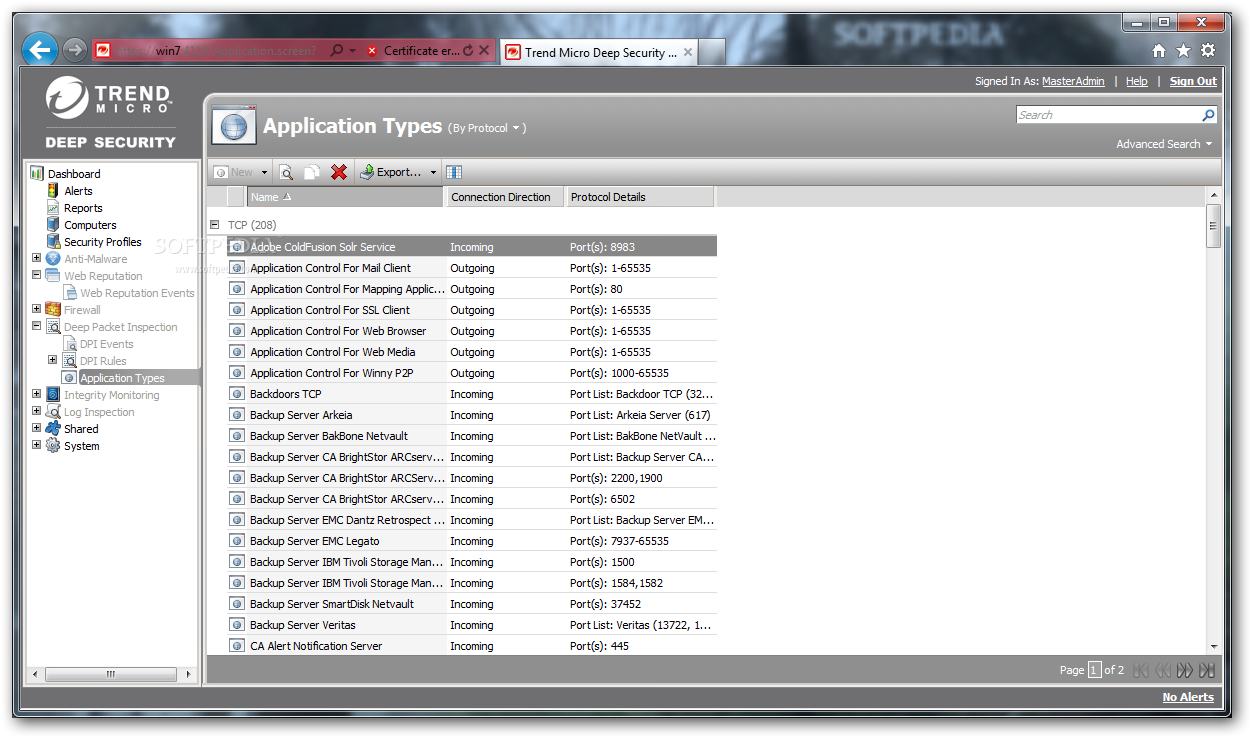The width and height of the screenshot is (1252, 738).
Task: Sort by Connection Direction column header
Action: pyautogui.click(x=505, y=197)
